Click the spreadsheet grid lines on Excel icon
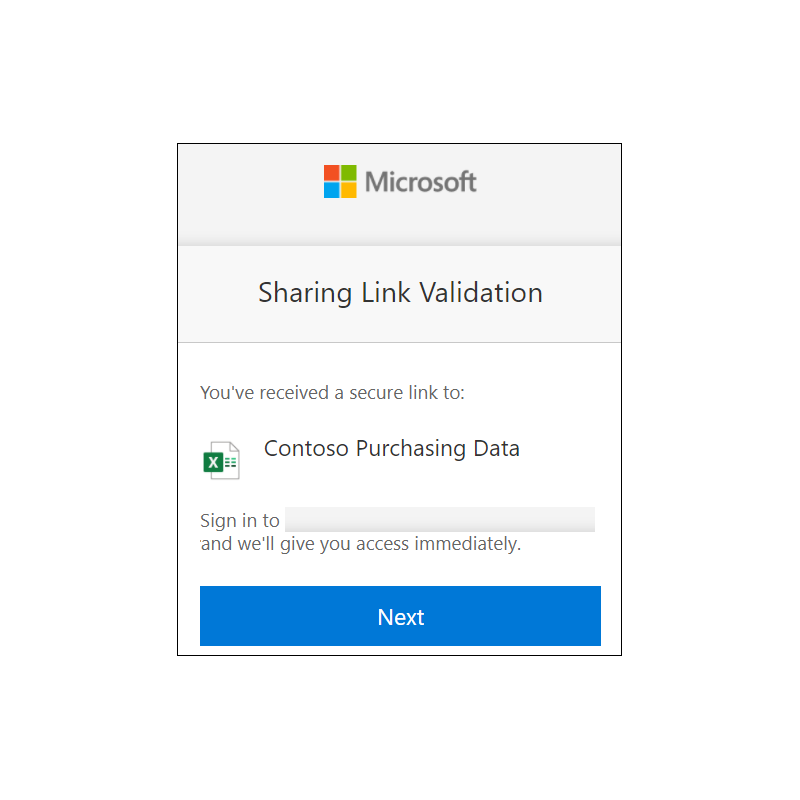Screen dimensions: 800x800 pos(231,463)
